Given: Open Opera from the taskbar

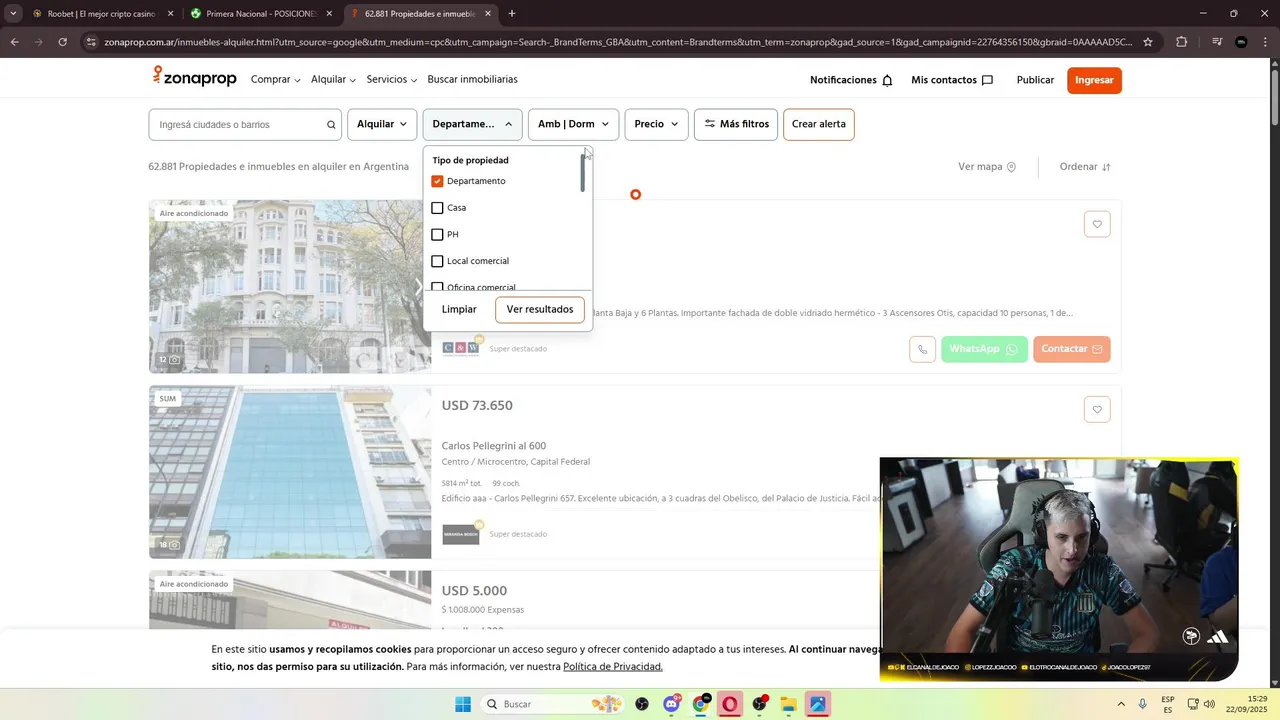Looking at the screenshot, I should point(730,704).
